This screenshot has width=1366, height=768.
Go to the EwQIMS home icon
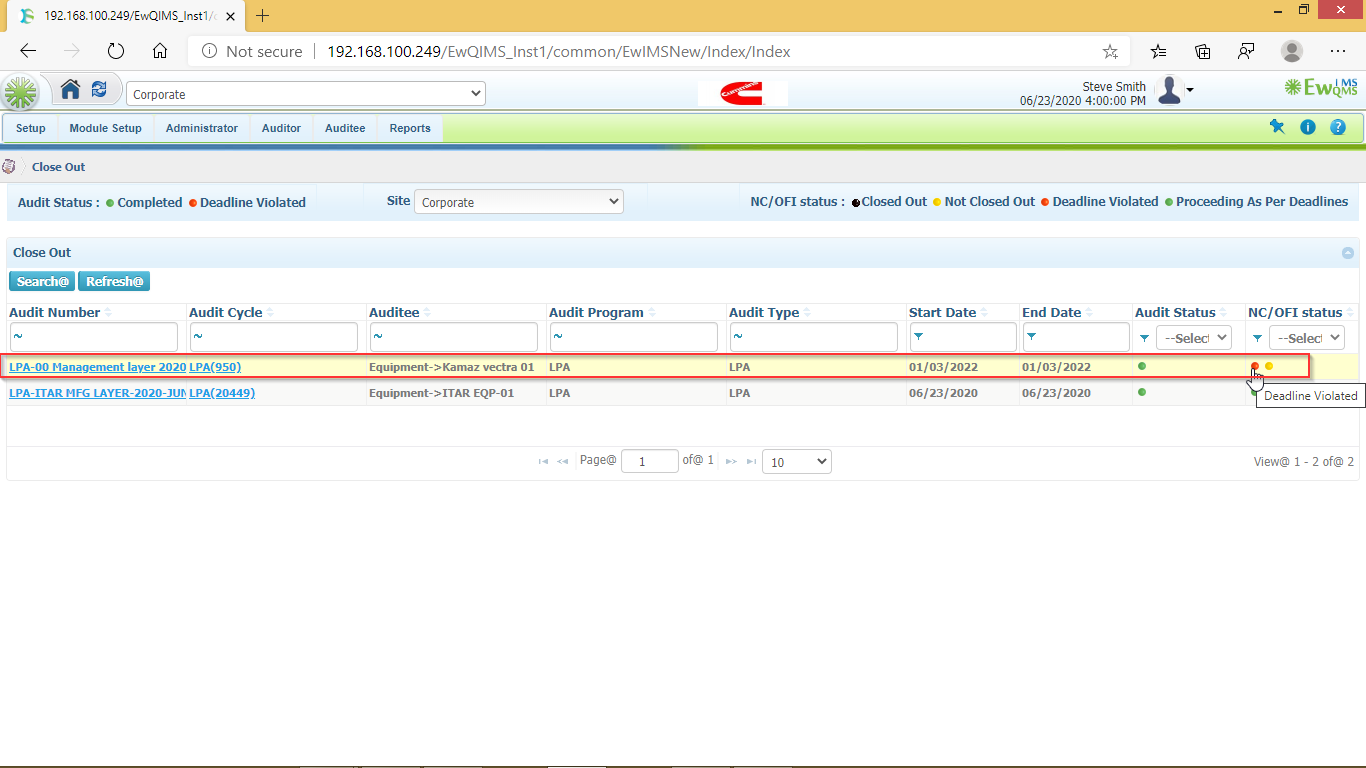click(x=70, y=90)
